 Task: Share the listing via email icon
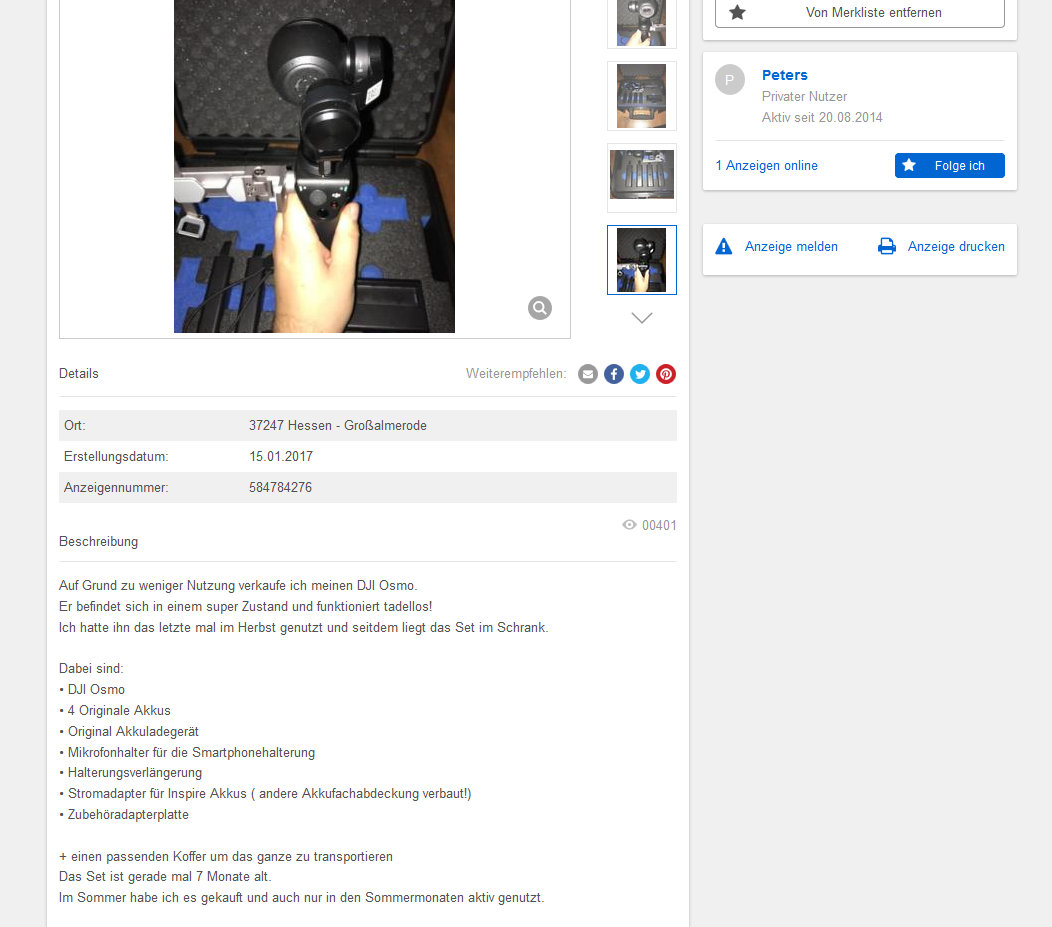588,374
